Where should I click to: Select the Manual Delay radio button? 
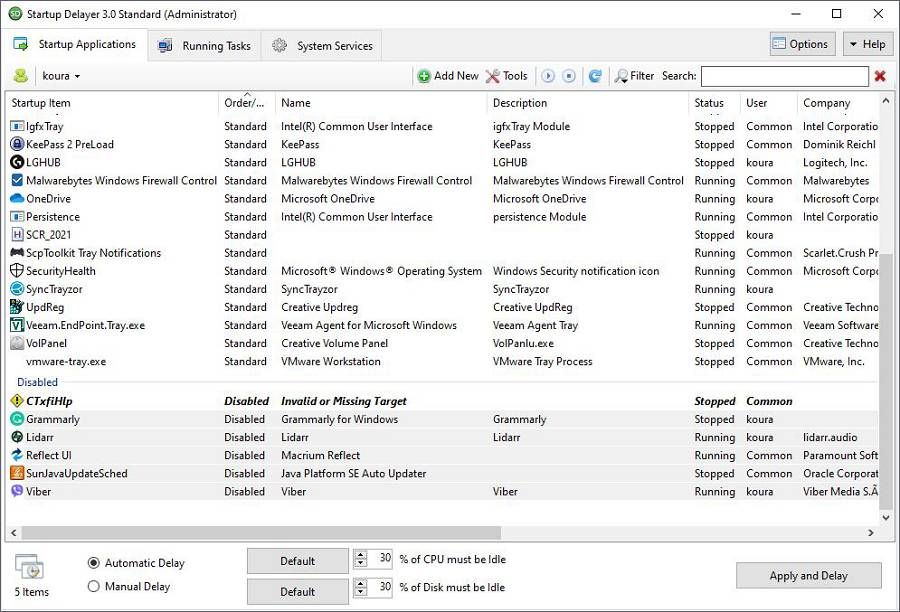pyautogui.click(x=95, y=588)
